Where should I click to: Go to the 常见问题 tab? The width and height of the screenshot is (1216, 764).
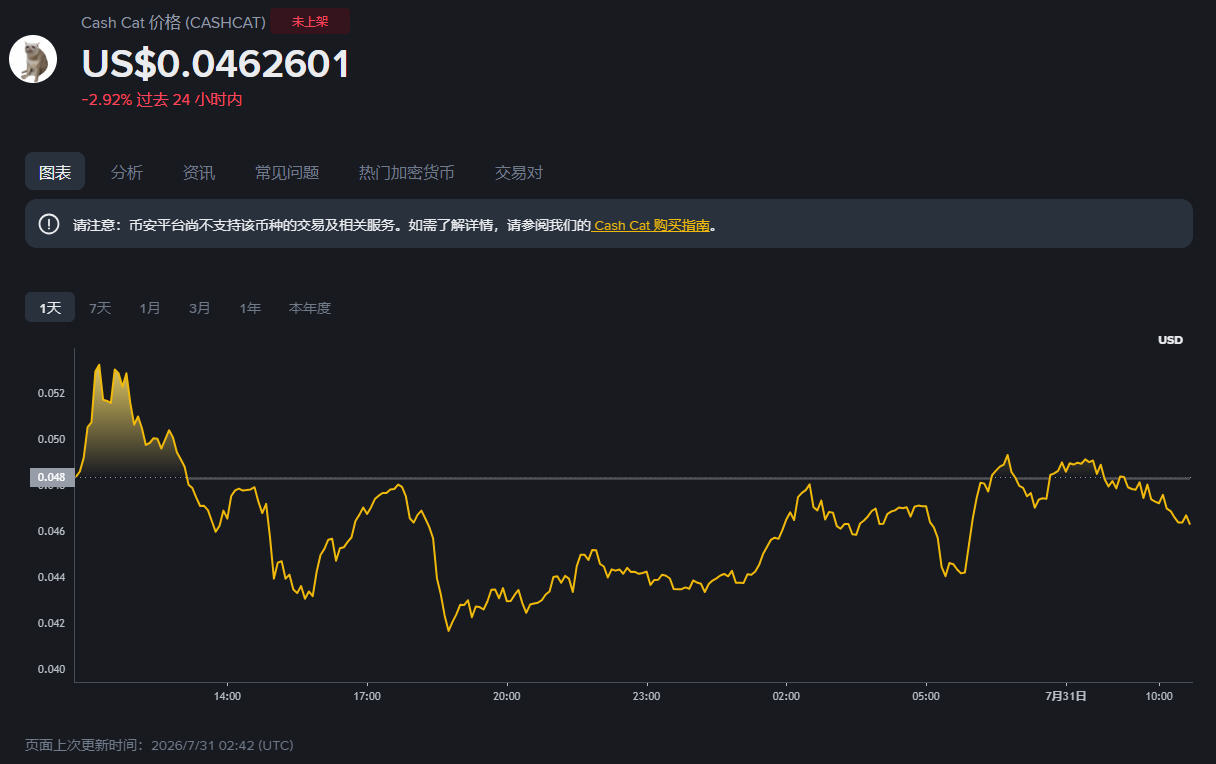[x=287, y=172]
